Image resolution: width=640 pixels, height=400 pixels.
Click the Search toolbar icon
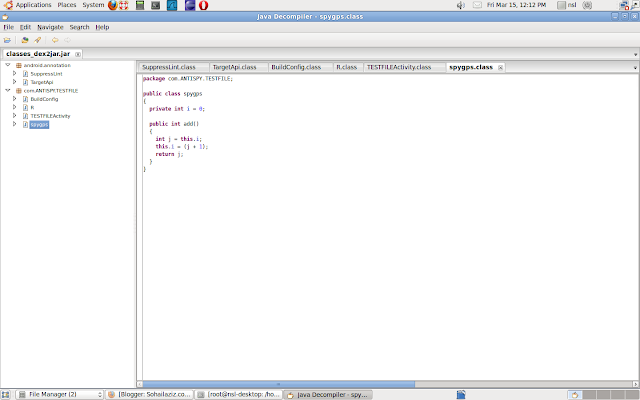pos(38,40)
